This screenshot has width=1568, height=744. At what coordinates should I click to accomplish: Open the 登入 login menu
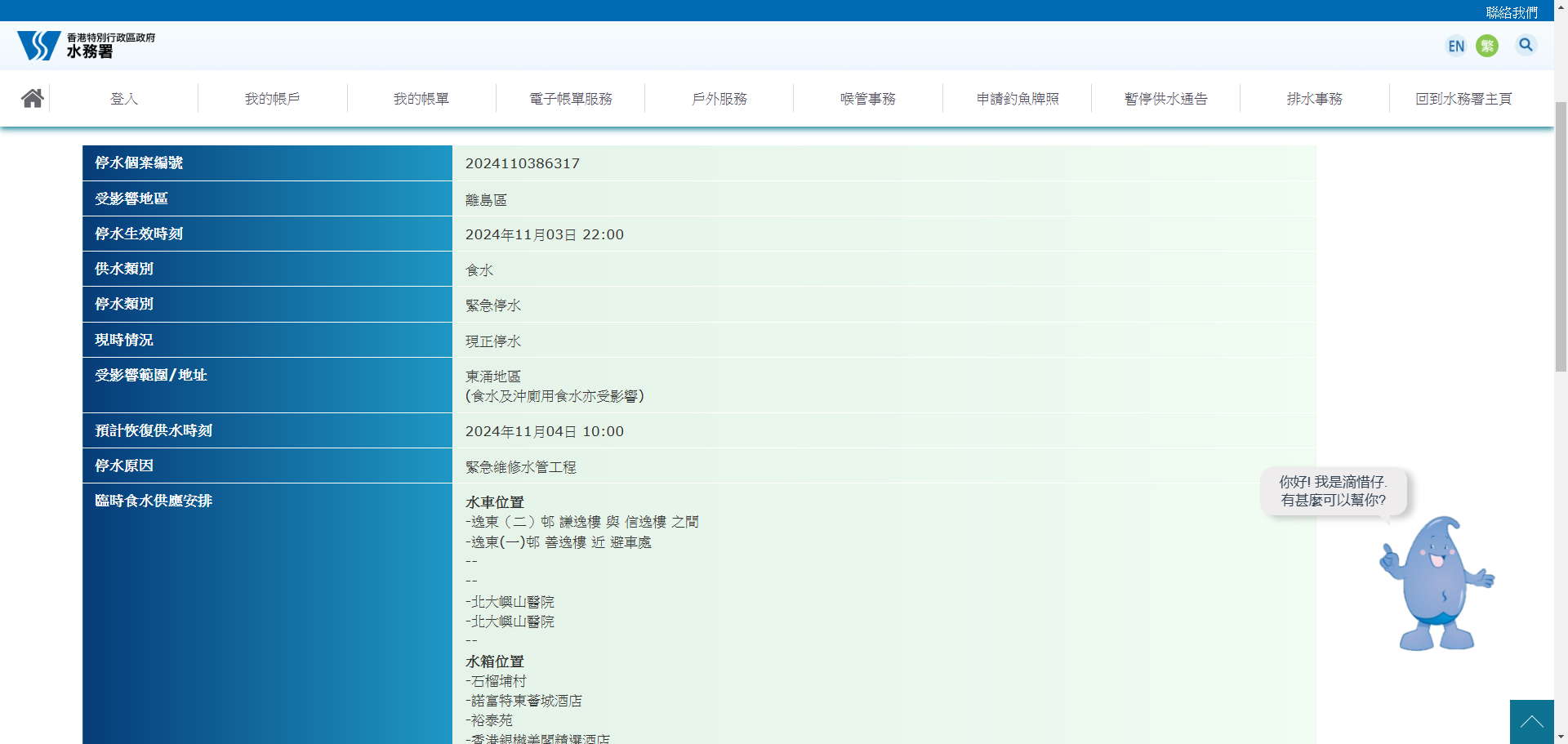(x=124, y=99)
